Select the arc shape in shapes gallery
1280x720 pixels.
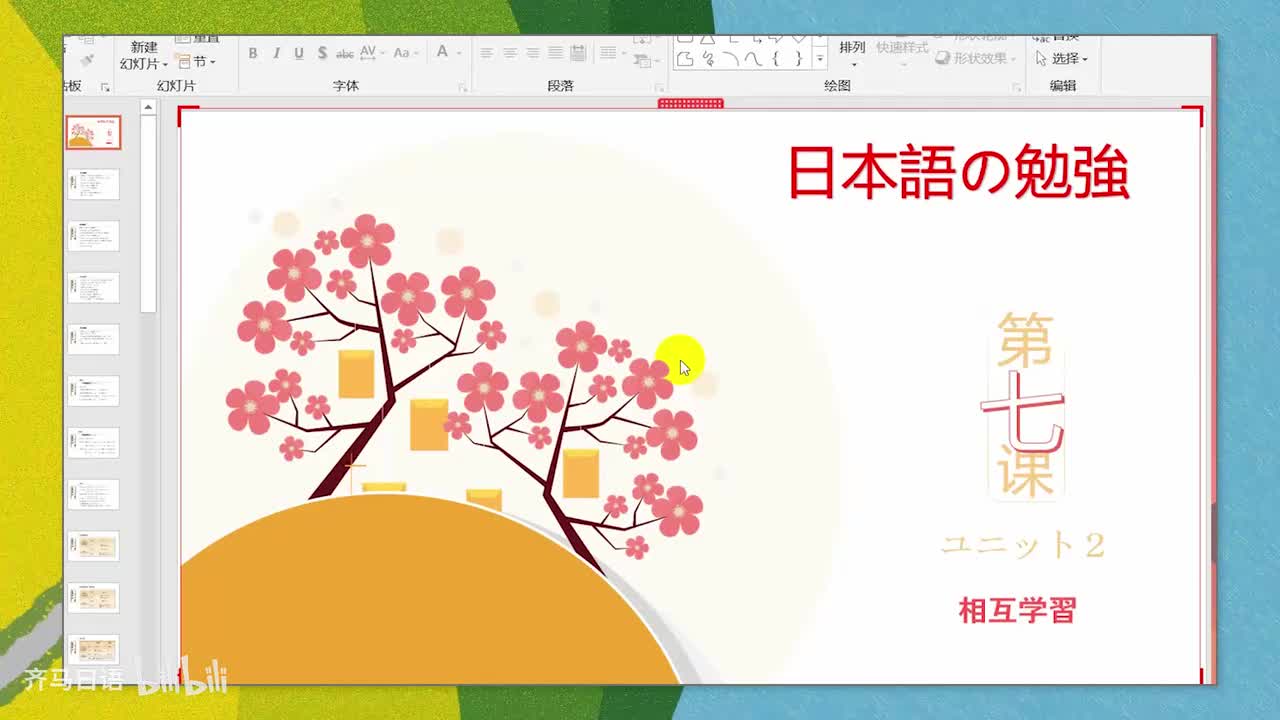[x=731, y=59]
